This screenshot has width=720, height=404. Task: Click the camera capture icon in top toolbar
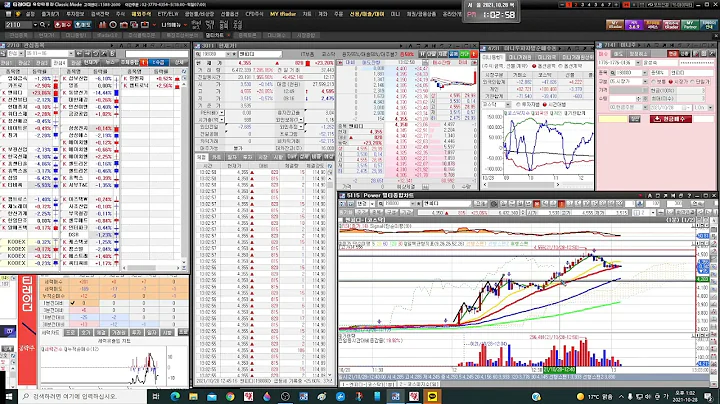(x=124, y=24)
